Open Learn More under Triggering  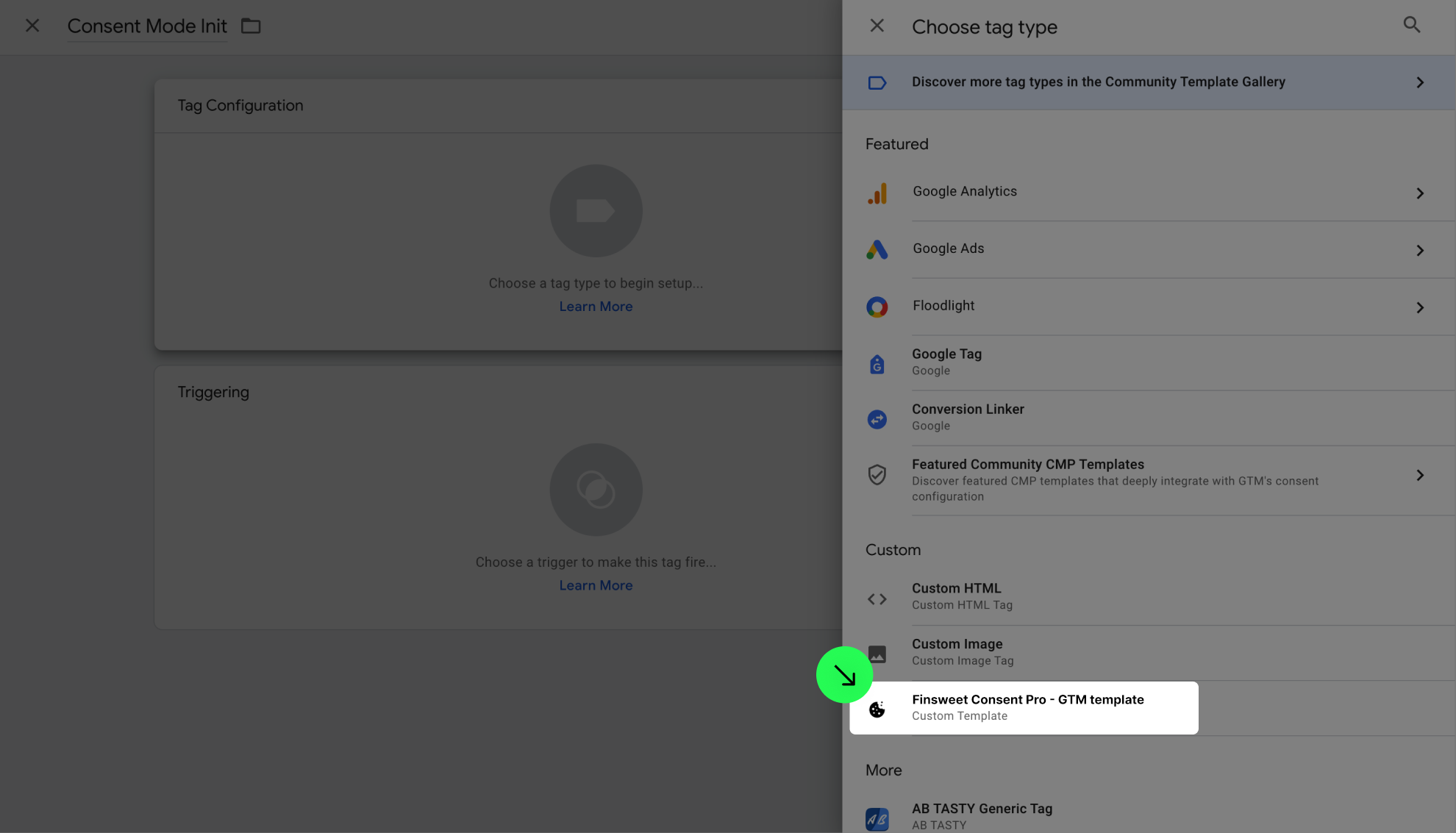point(596,586)
